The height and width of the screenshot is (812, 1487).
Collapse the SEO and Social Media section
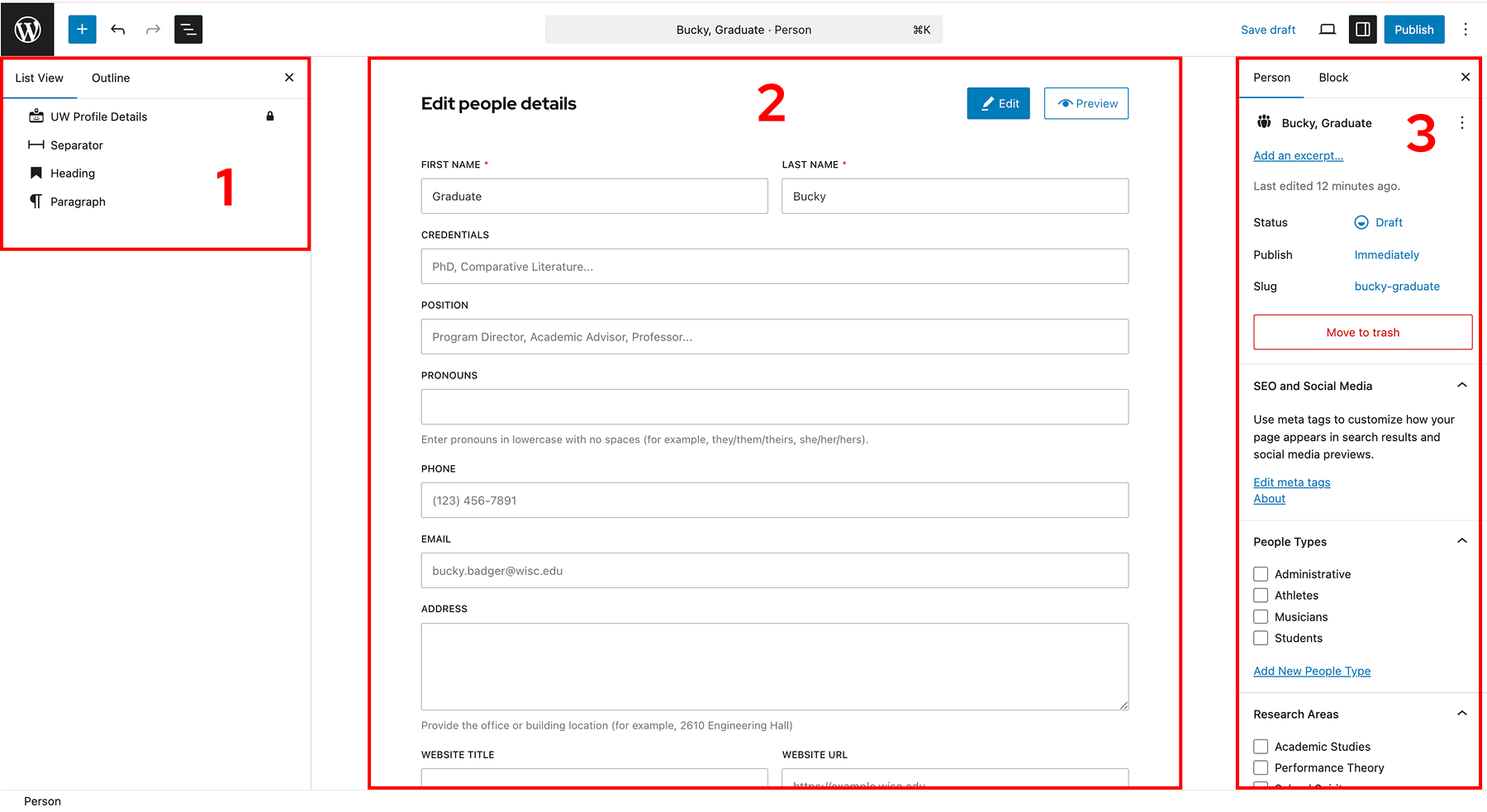click(1461, 386)
